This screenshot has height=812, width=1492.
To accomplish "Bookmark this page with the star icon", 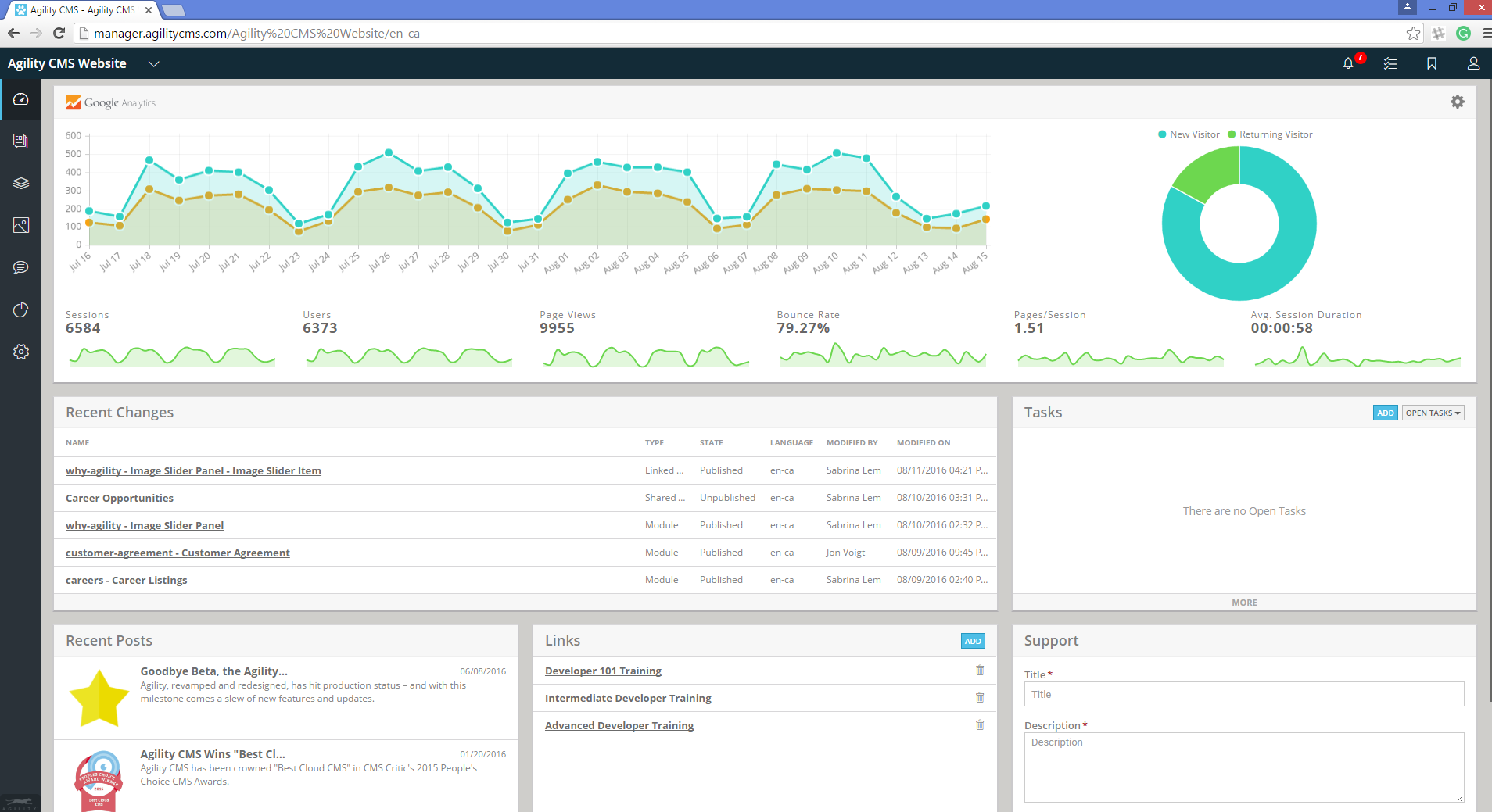I will tap(1412, 33).
